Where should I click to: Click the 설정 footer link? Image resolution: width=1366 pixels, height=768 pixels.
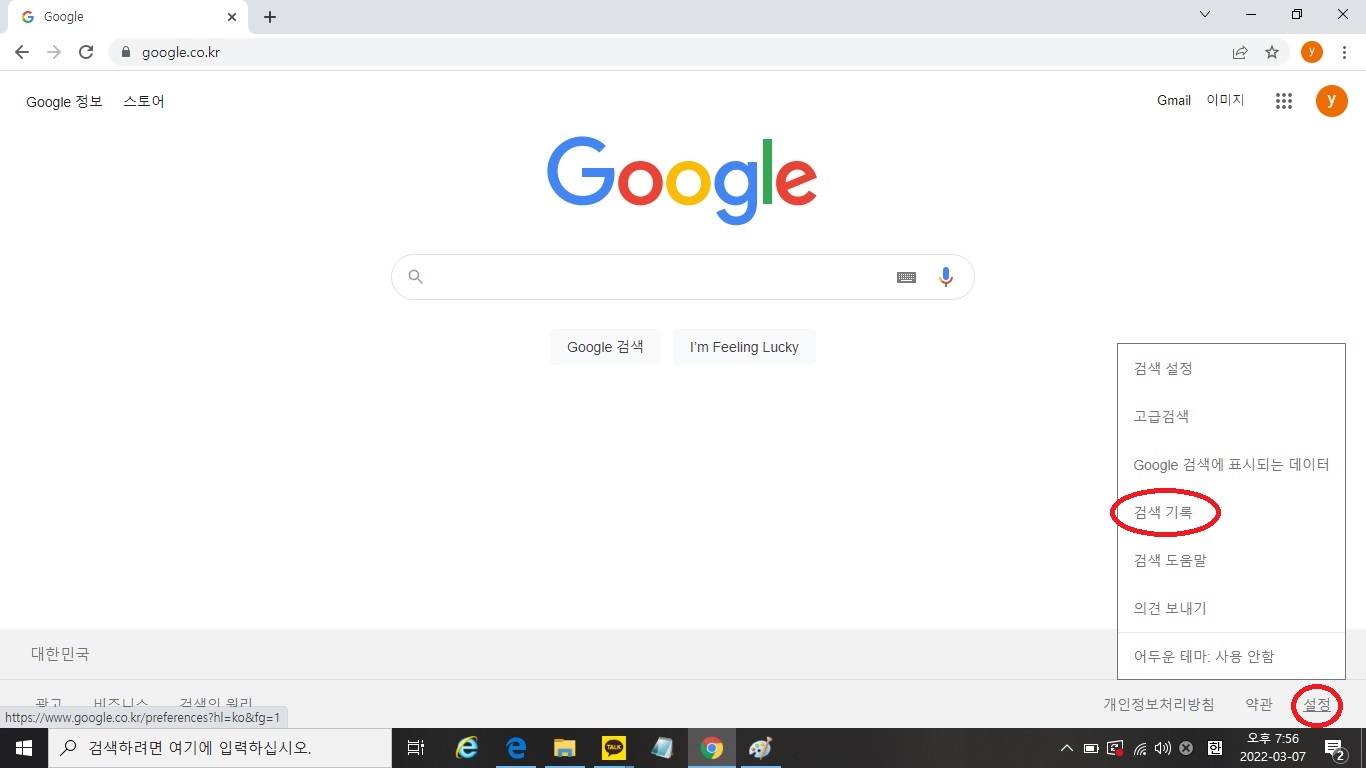coord(1317,705)
